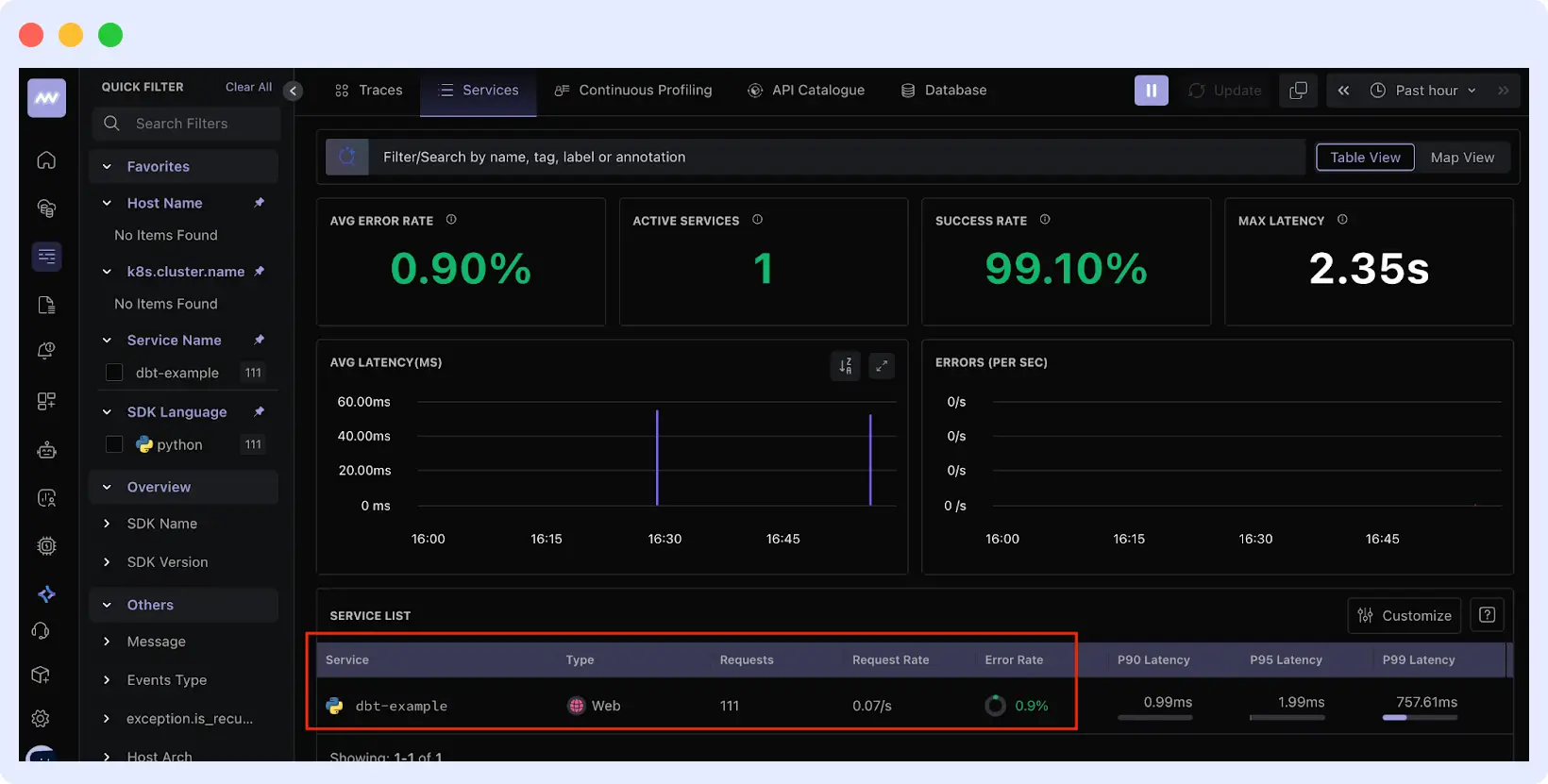Shift time range backward with double-left arrows
The width and height of the screenshot is (1548, 784).
tap(1343, 91)
